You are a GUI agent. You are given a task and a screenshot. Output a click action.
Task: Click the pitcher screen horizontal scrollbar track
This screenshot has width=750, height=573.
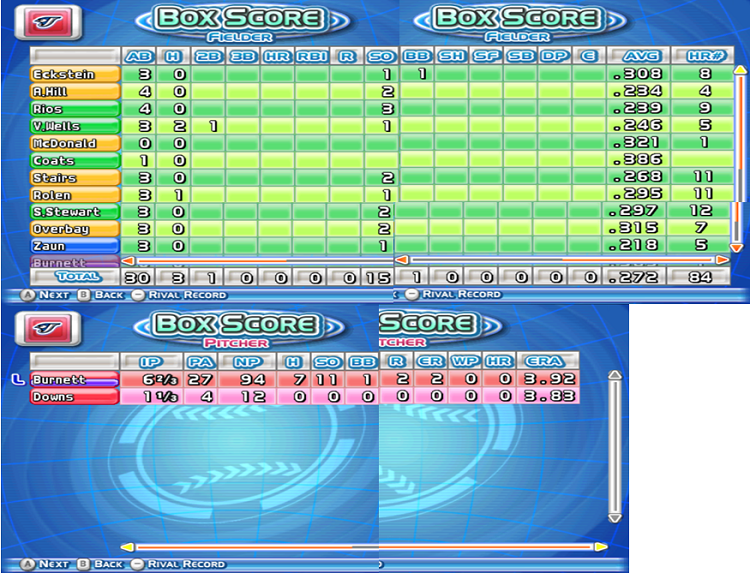pos(364,546)
